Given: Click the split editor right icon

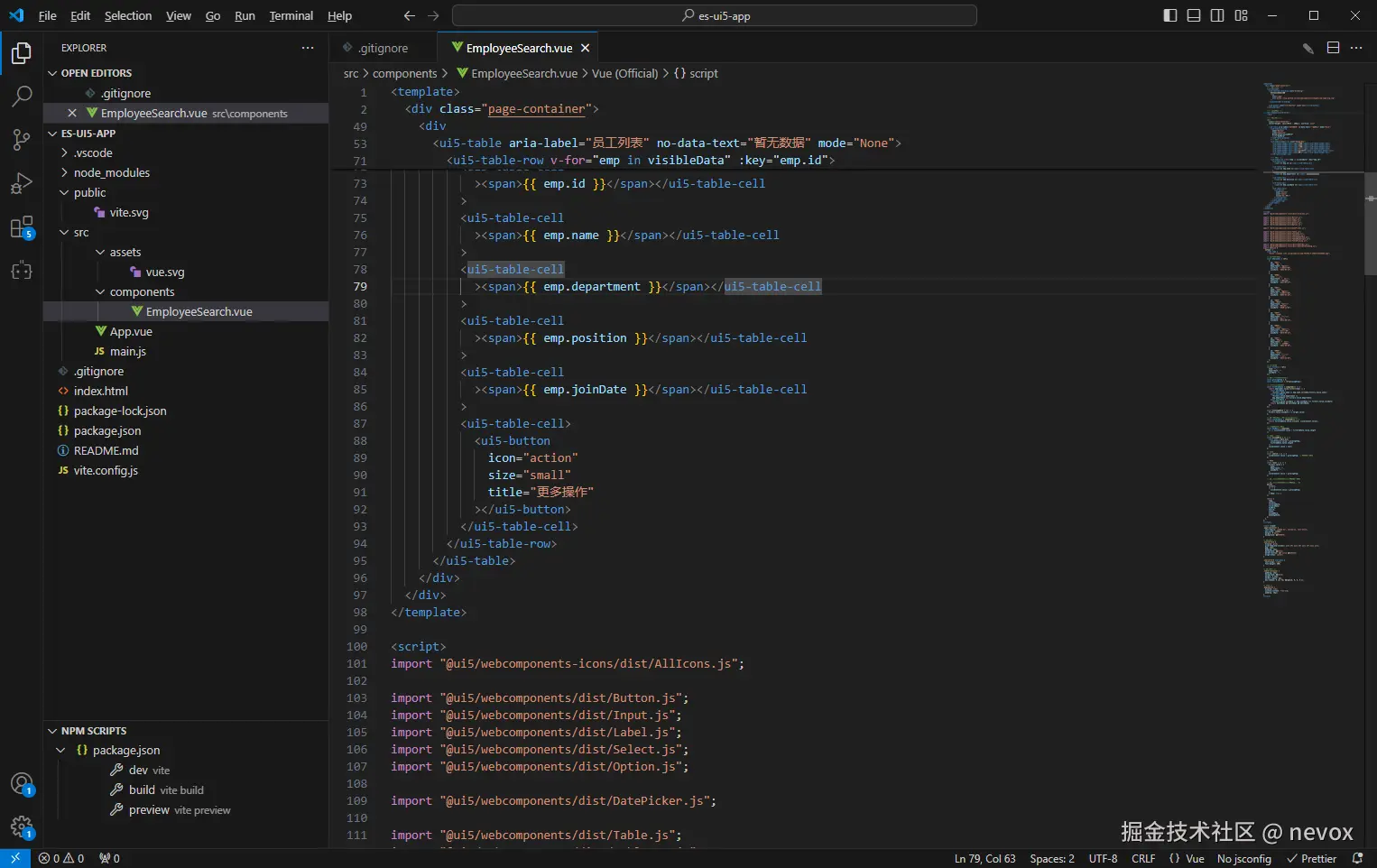Looking at the screenshot, I should (1333, 48).
